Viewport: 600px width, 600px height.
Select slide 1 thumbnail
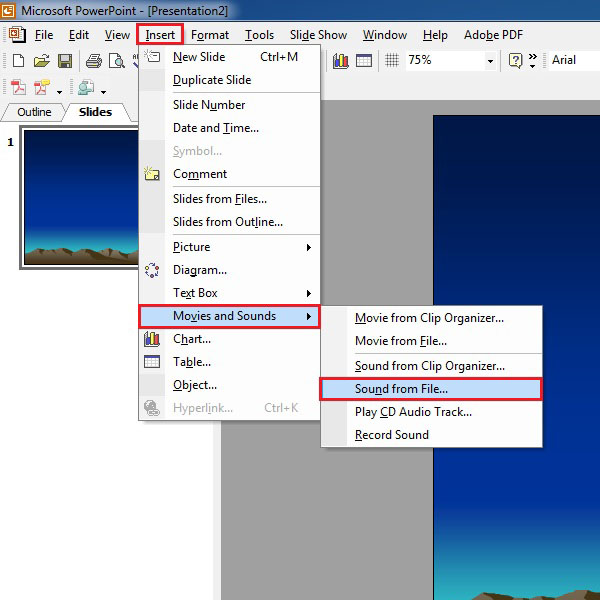pyautogui.click(x=81, y=198)
